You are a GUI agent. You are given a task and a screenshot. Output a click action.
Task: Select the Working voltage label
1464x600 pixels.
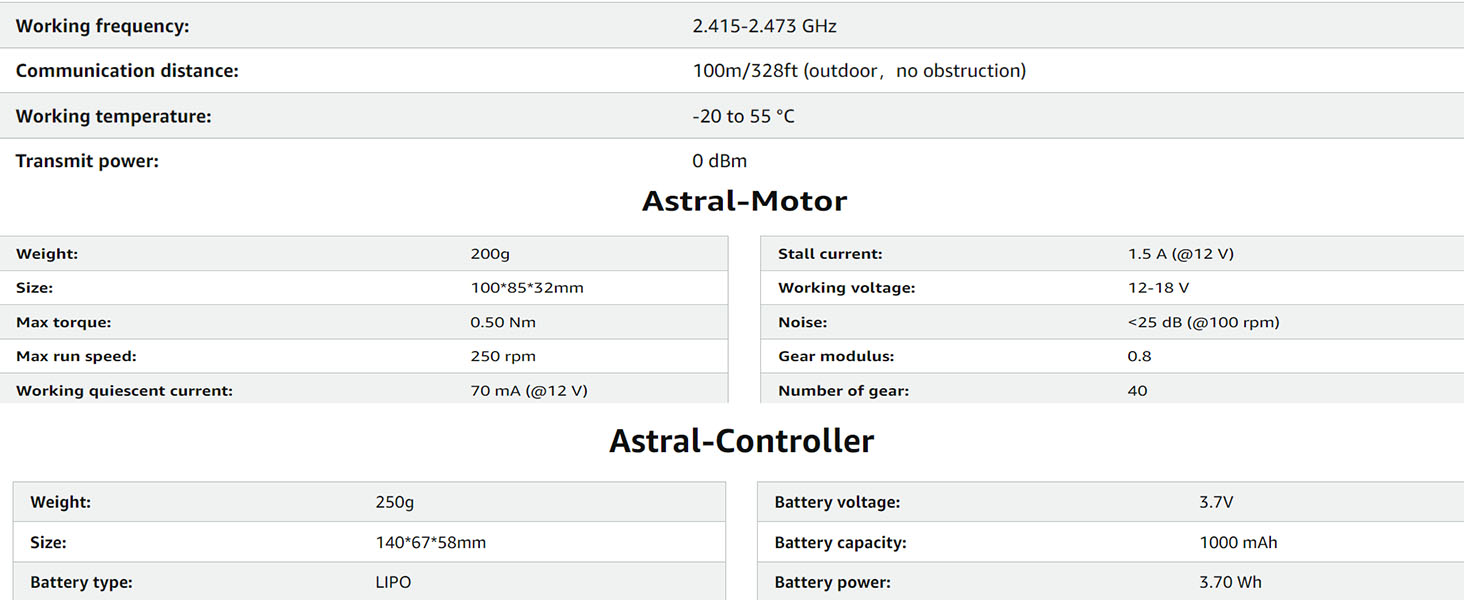tap(846, 288)
